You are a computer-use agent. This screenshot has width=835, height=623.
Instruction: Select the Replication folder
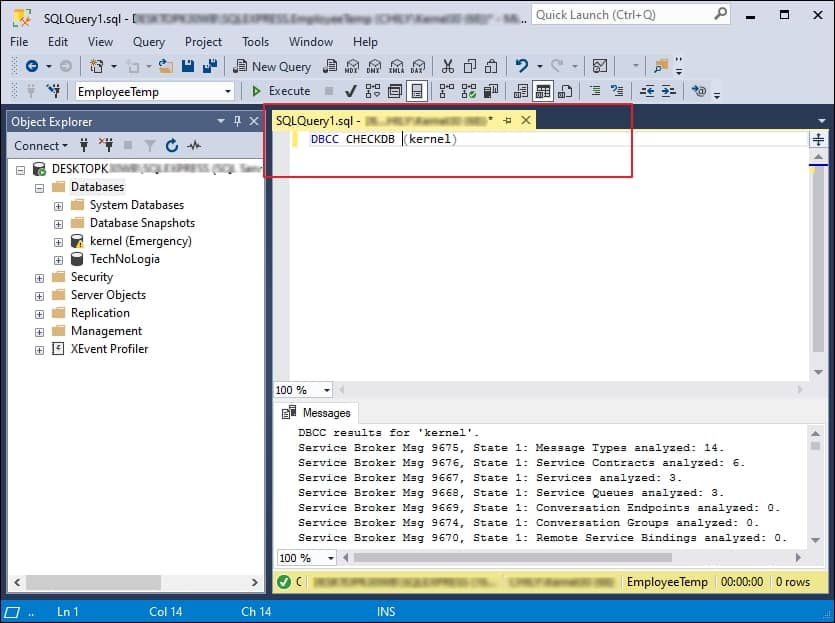pyautogui.click(x=100, y=313)
